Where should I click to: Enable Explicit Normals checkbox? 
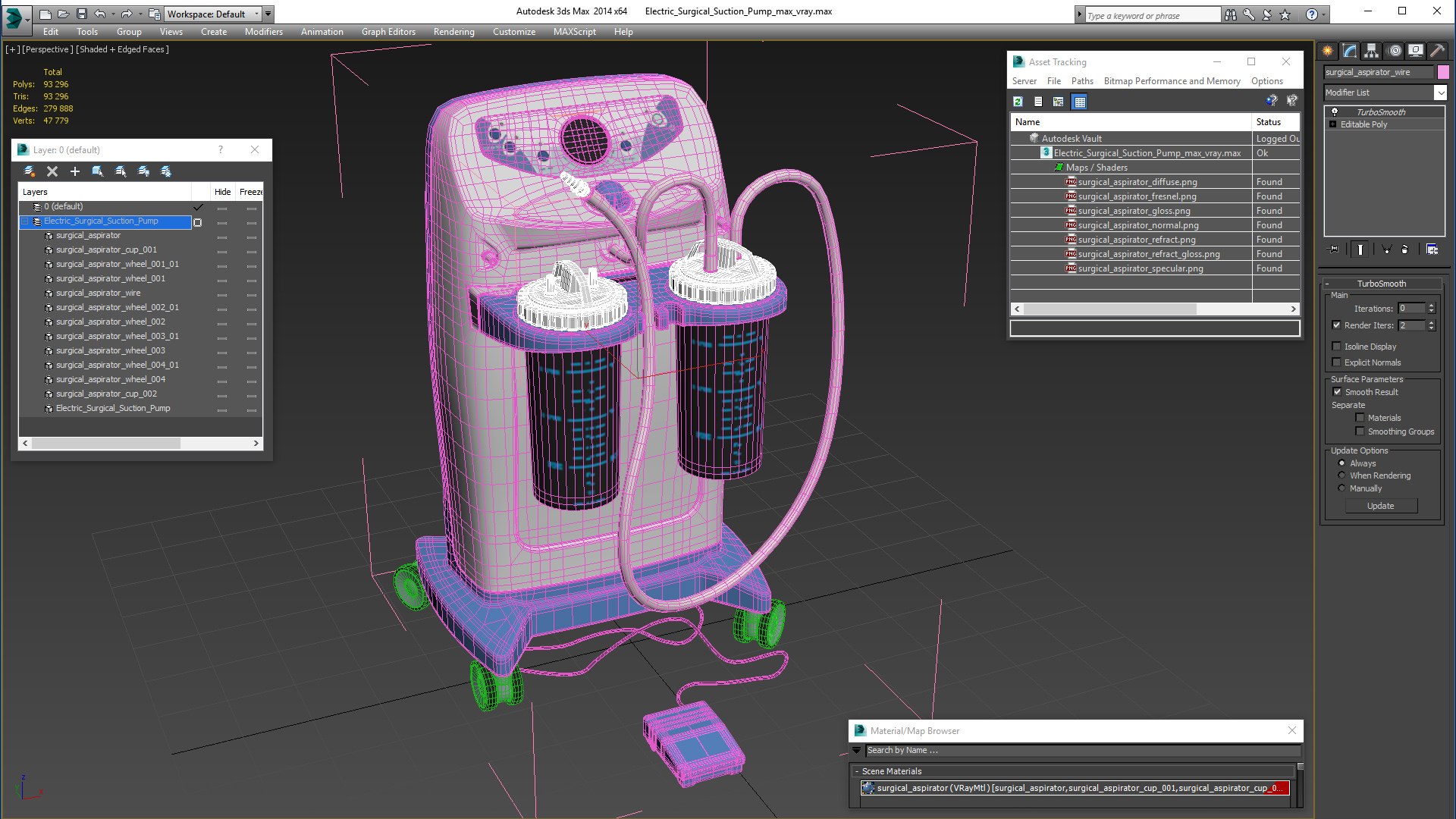tap(1336, 362)
